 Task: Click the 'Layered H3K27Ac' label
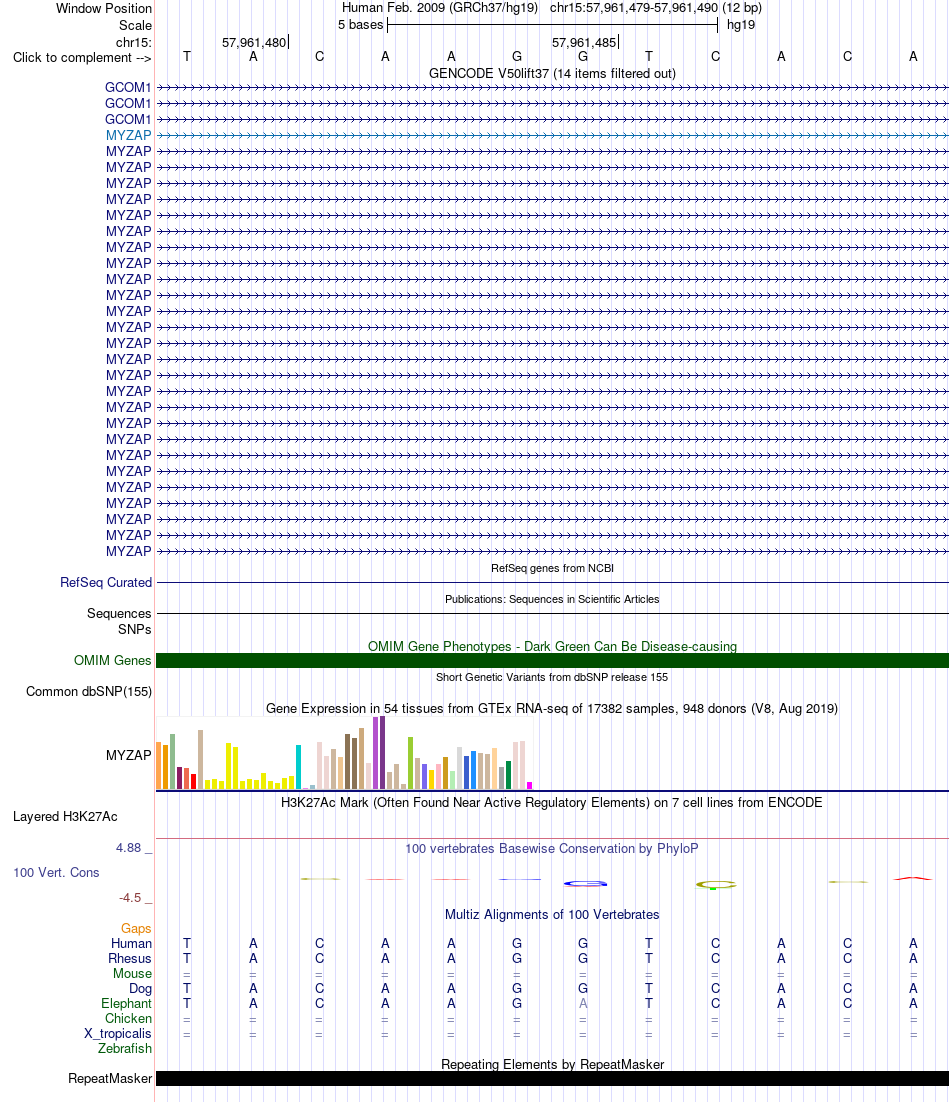(65, 817)
